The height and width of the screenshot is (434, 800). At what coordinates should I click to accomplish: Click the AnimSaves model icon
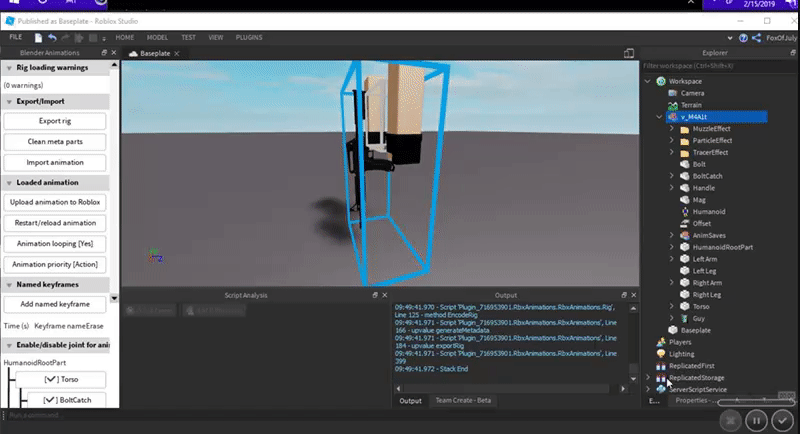point(685,235)
